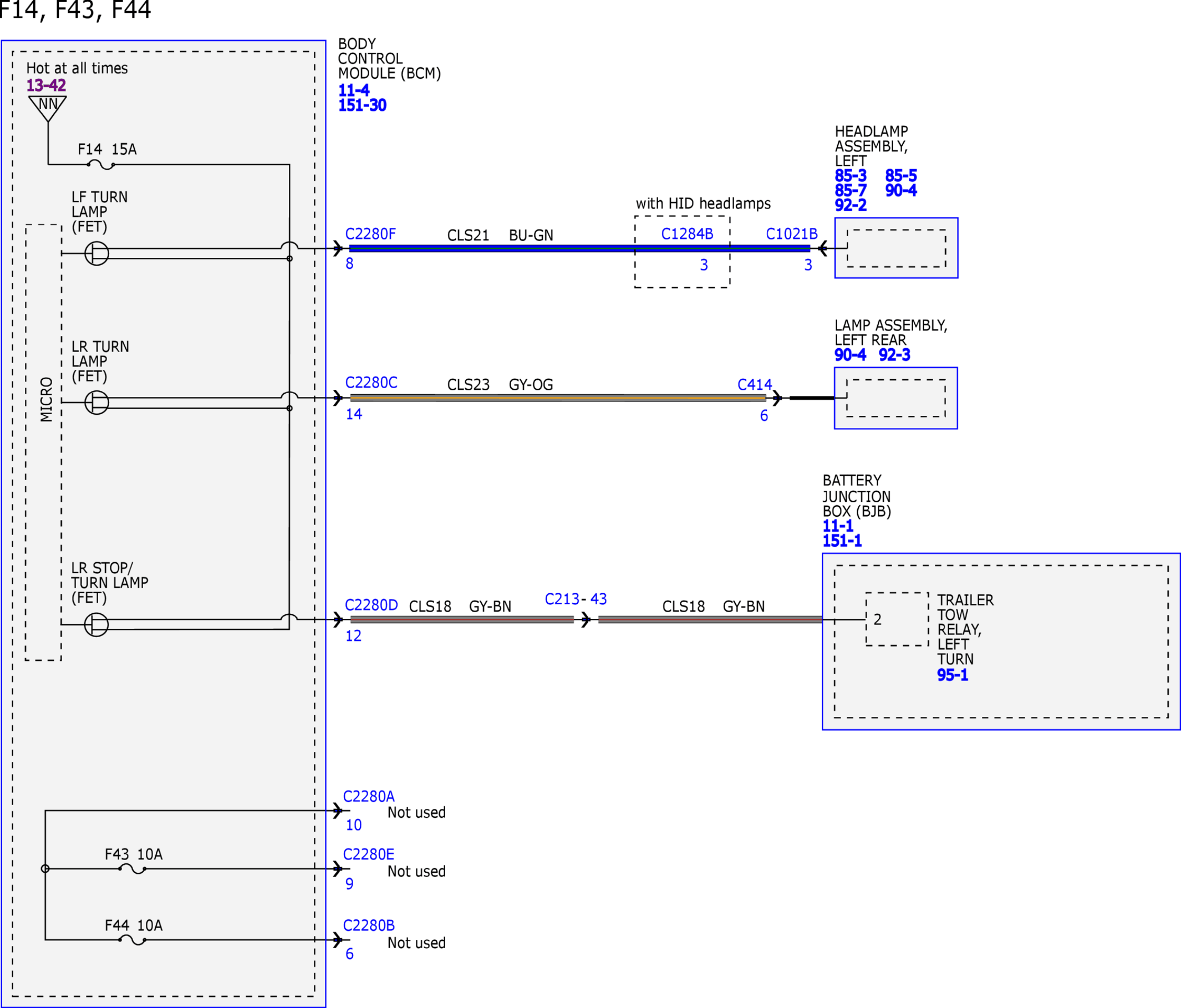Screen dimensions: 1181x1008
Task: Click the left headlamp assembly component box
Action: (x=896, y=248)
